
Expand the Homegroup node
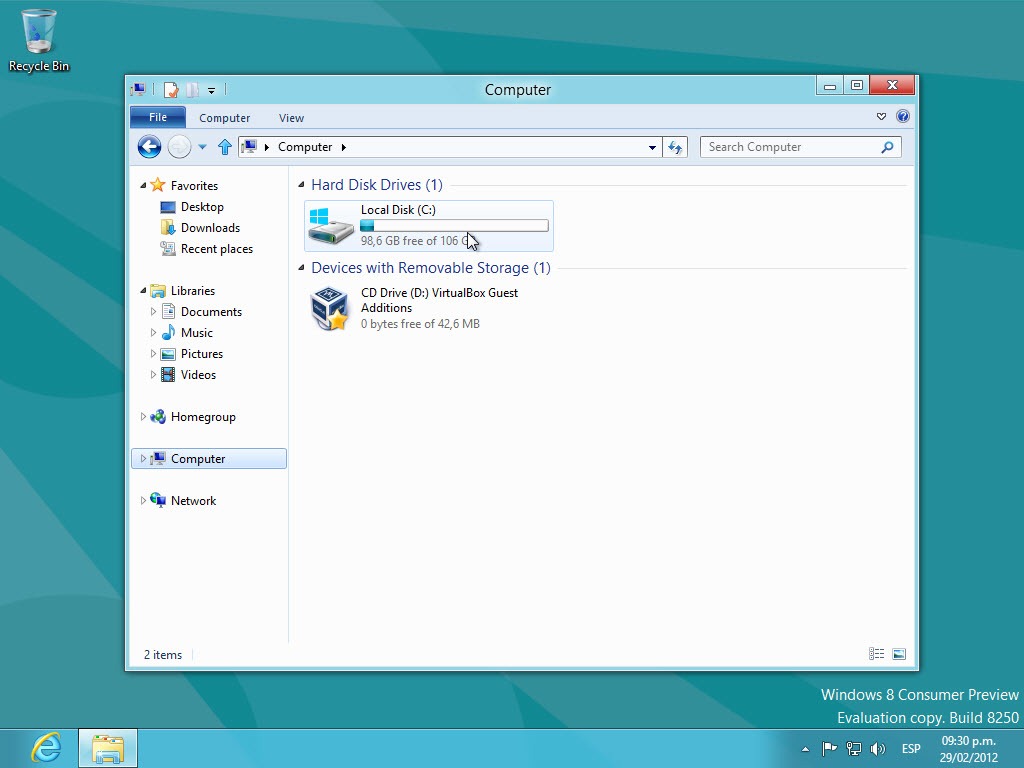(143, 417)
